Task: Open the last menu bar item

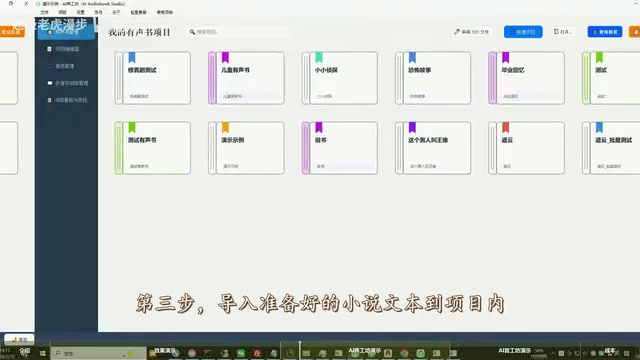Action: pos(164,12)
